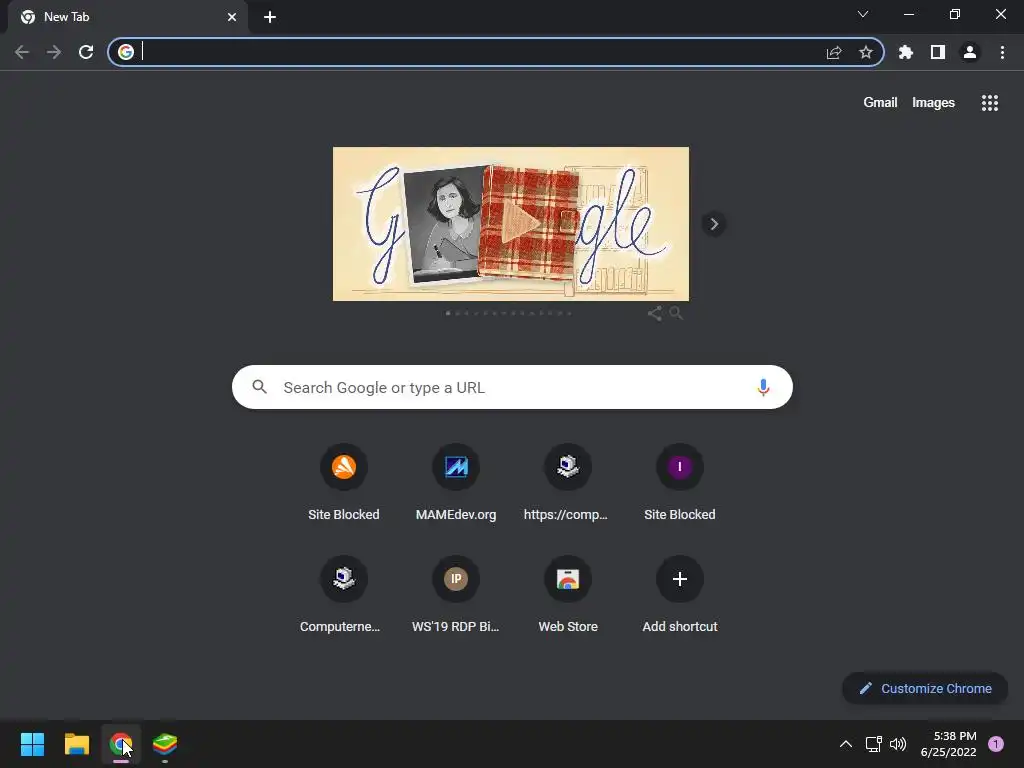
Task: Share the Google Doodle
Action: (654, 313)
